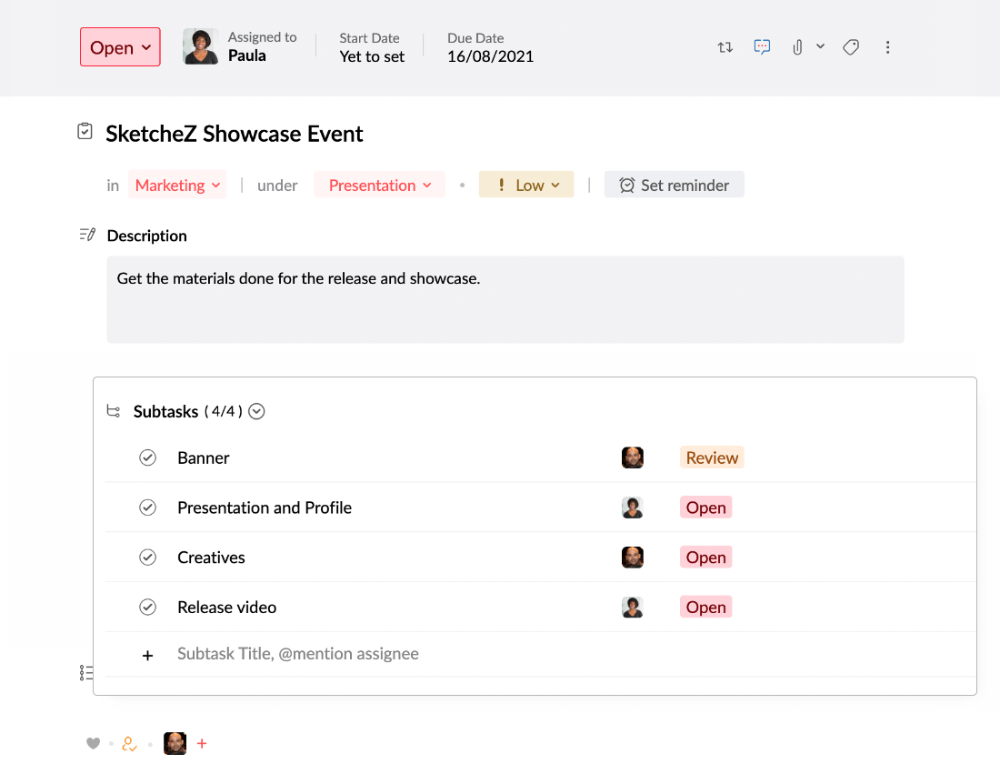Image resolution: width=1000 pixels, height=764 pixels.
Task: Add a follower with red plus
Action: pyautogui.click(x=202, y=744)
